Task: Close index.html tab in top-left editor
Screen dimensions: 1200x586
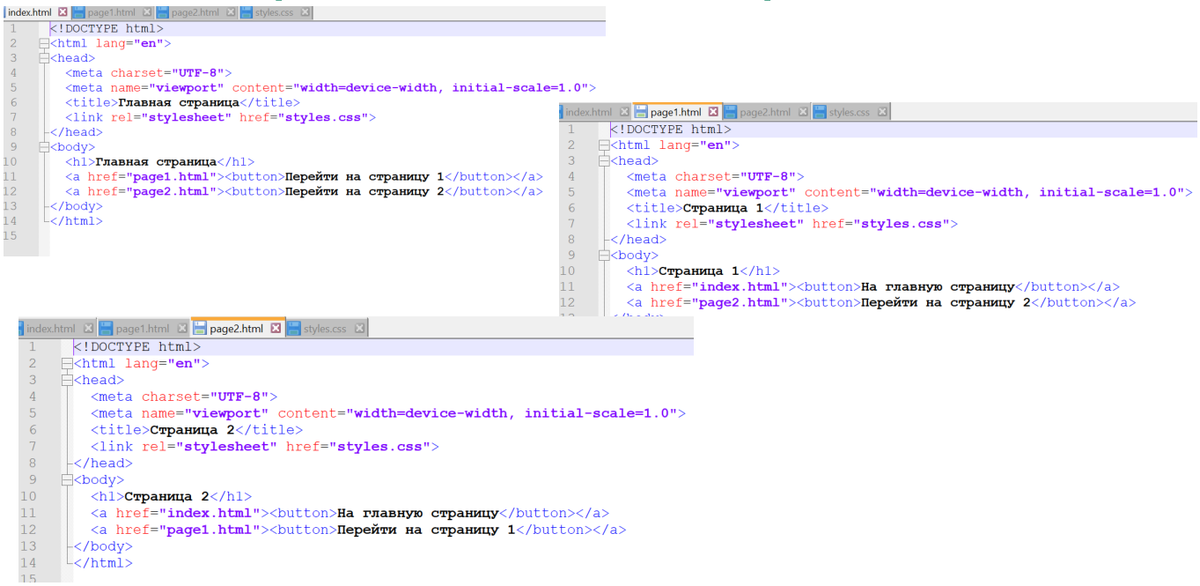Action: (x=61, y=13)
